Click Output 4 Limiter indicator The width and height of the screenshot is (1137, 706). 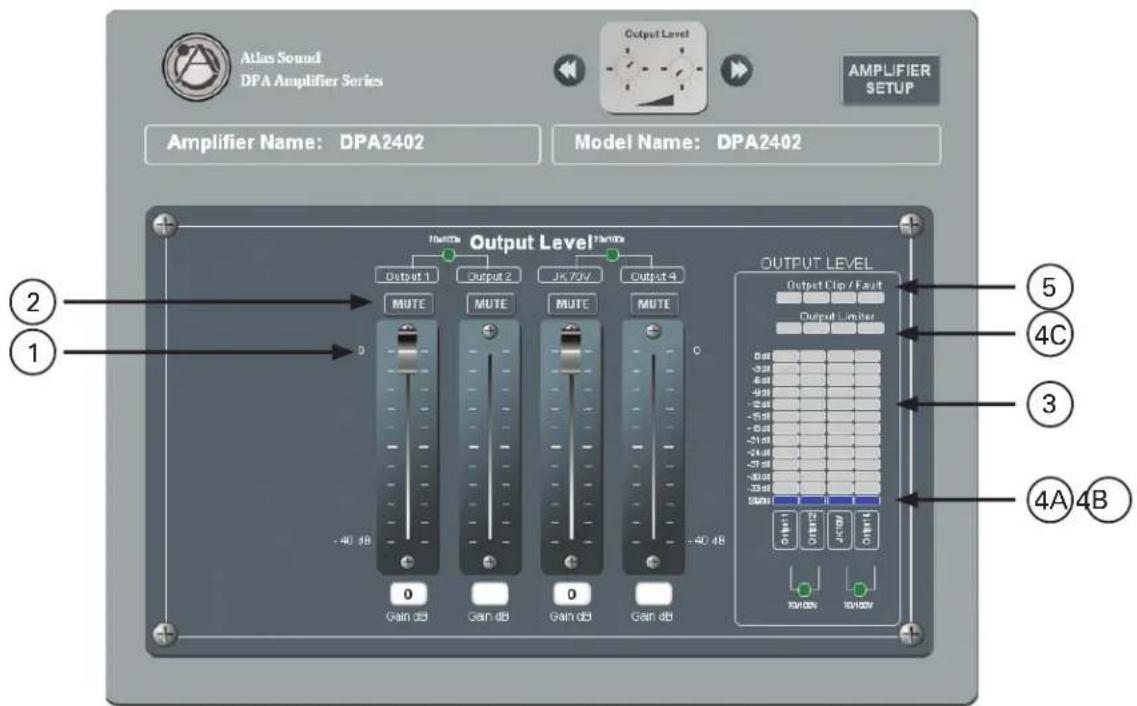point(871,328)
